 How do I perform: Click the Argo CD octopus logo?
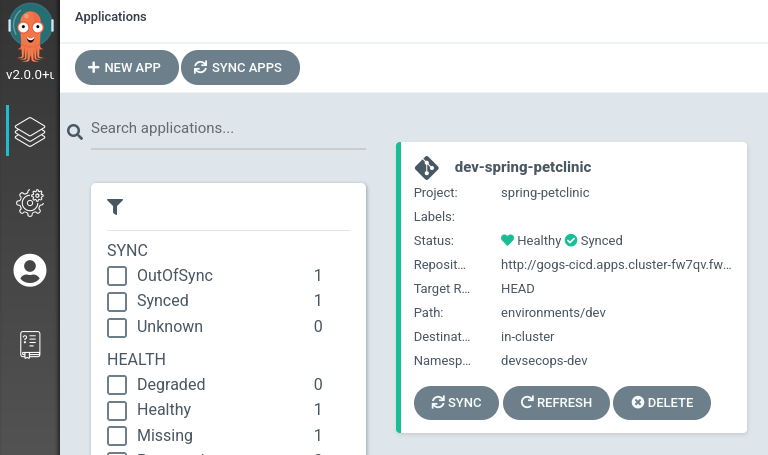pos(30,35)
